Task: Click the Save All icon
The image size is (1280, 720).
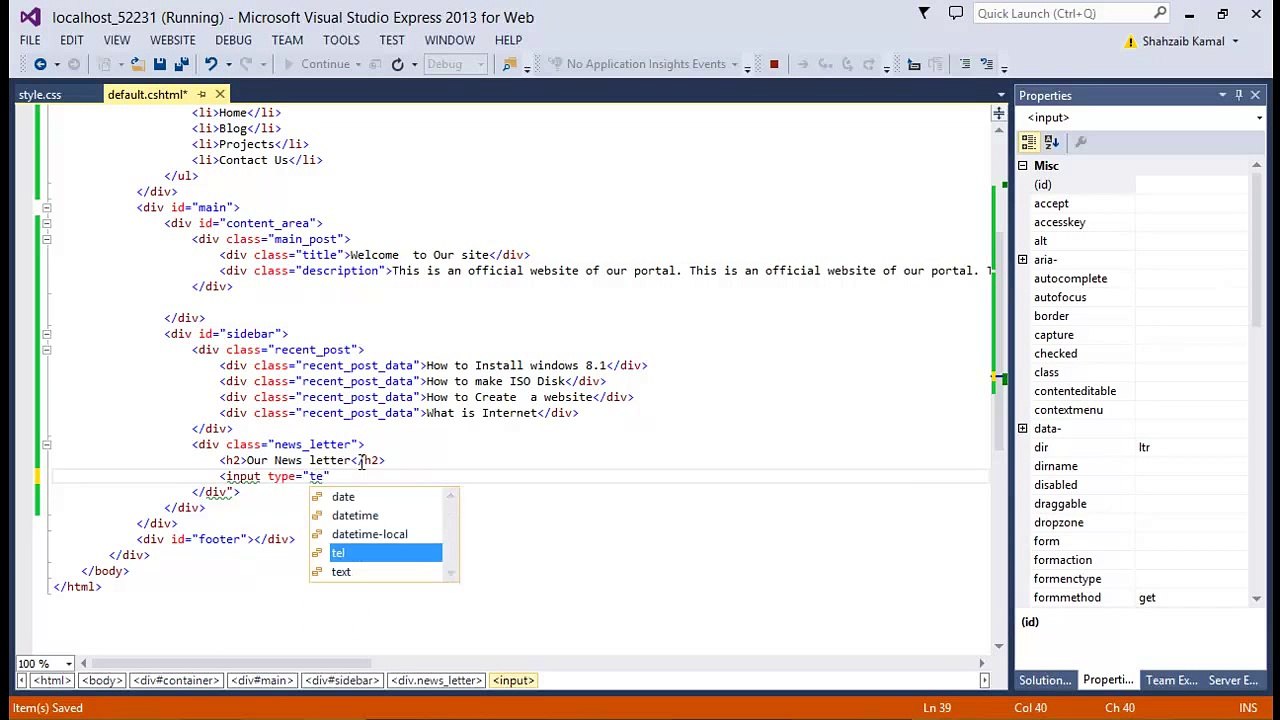Action: point(181,64)
